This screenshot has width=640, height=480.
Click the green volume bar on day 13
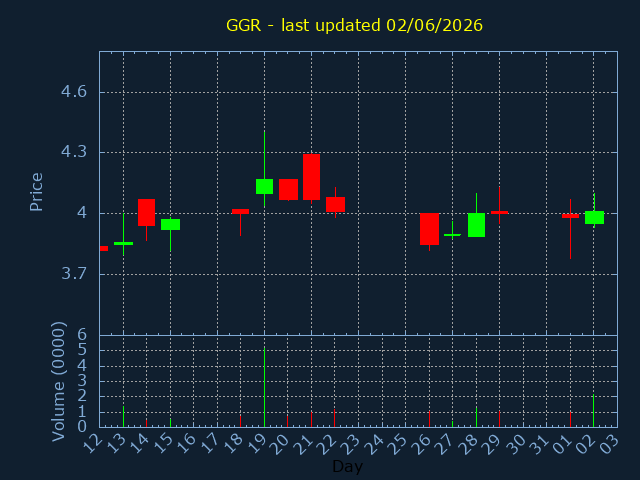click(x=123, y=416)
